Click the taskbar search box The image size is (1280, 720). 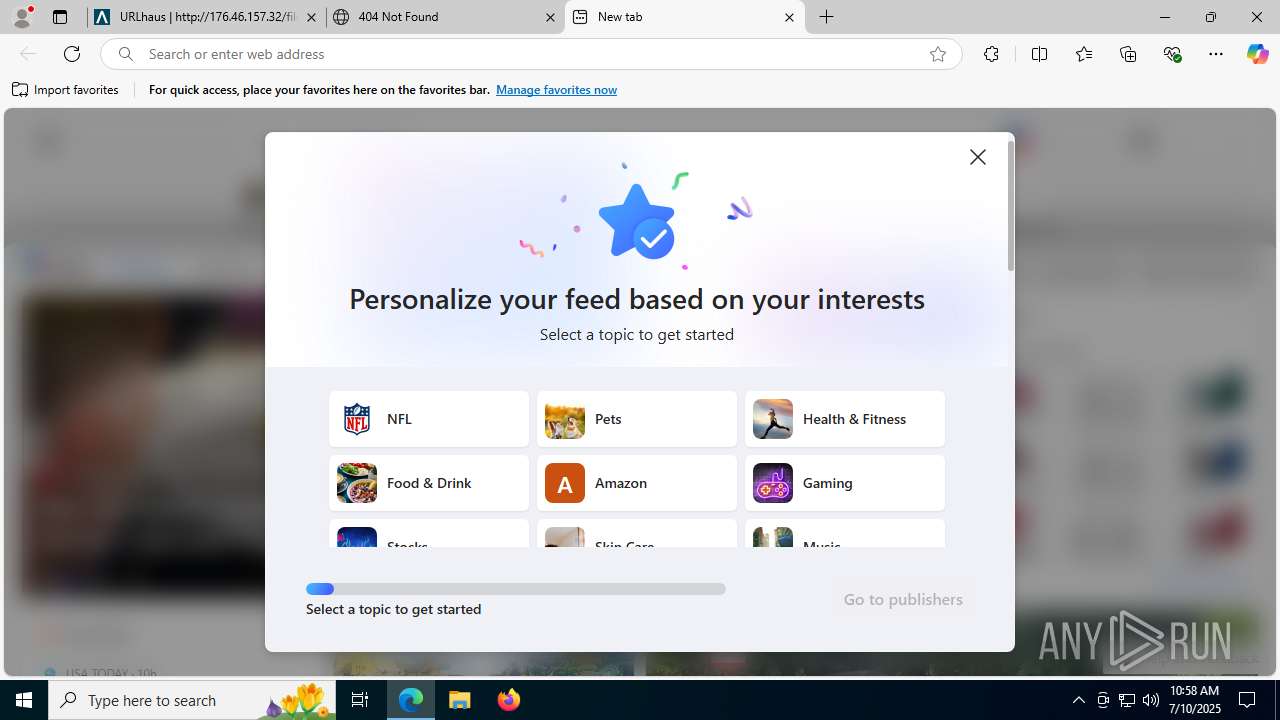193,700
